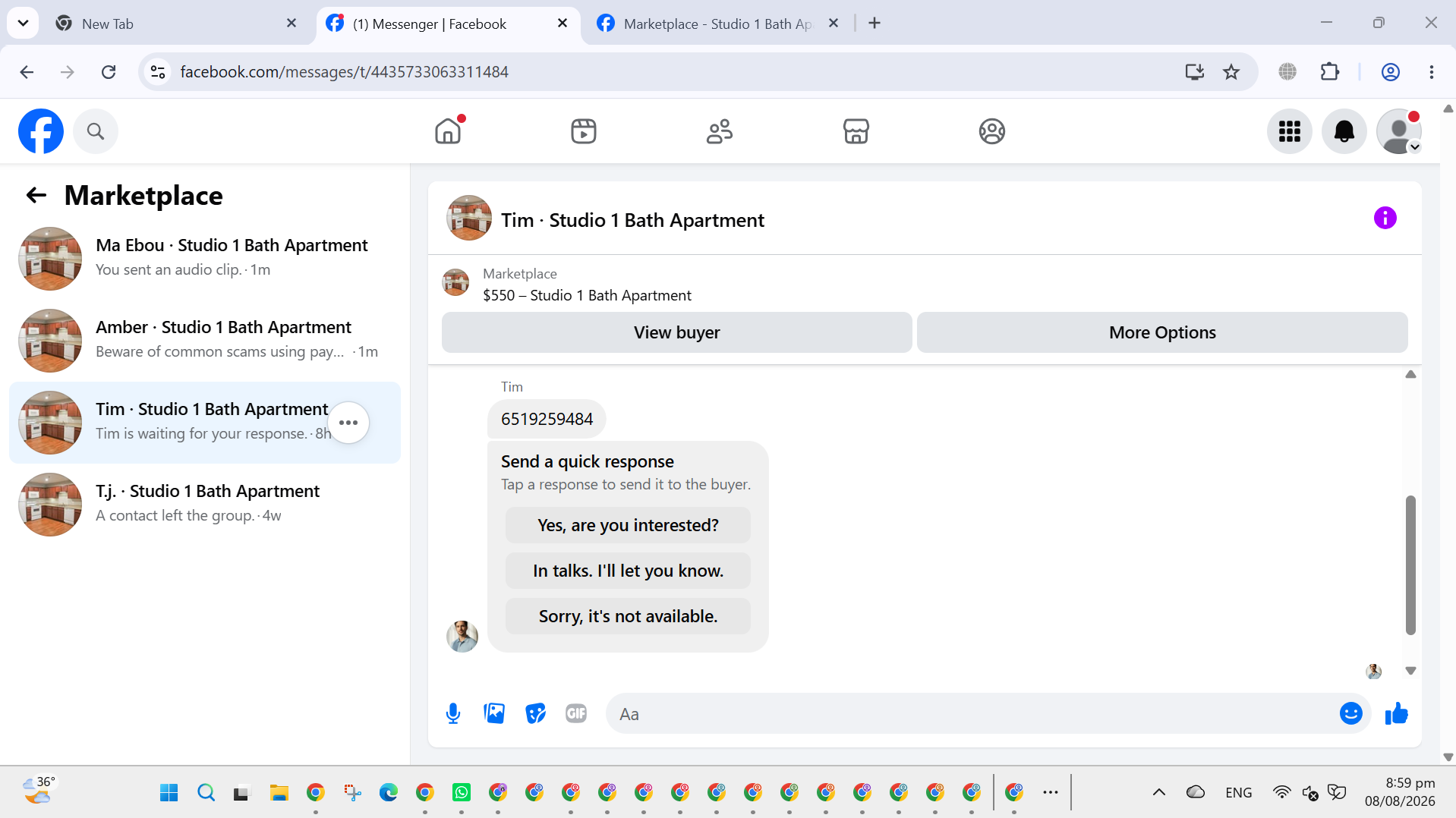Open the Windows Start menu
The image size is (1456, 818).
pos(169,793)
